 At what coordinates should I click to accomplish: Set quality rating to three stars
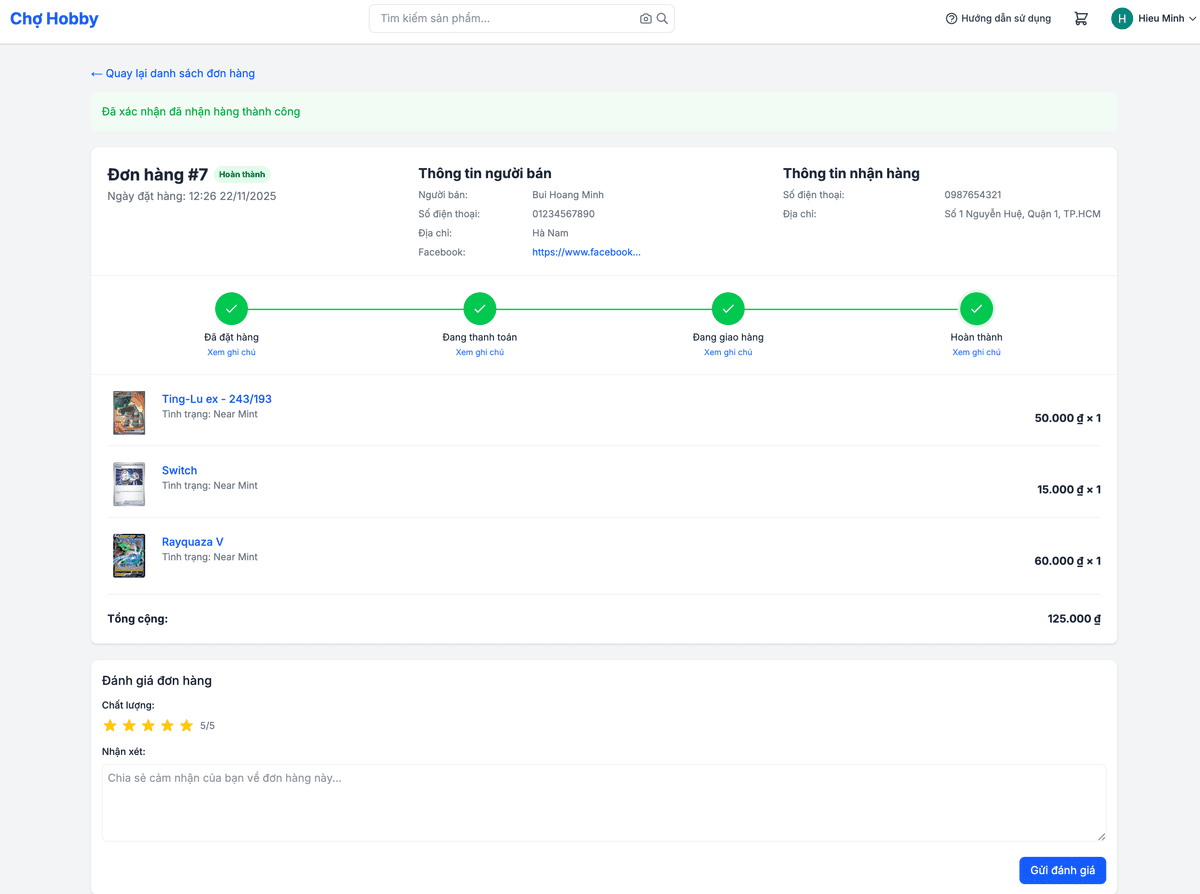148,726
